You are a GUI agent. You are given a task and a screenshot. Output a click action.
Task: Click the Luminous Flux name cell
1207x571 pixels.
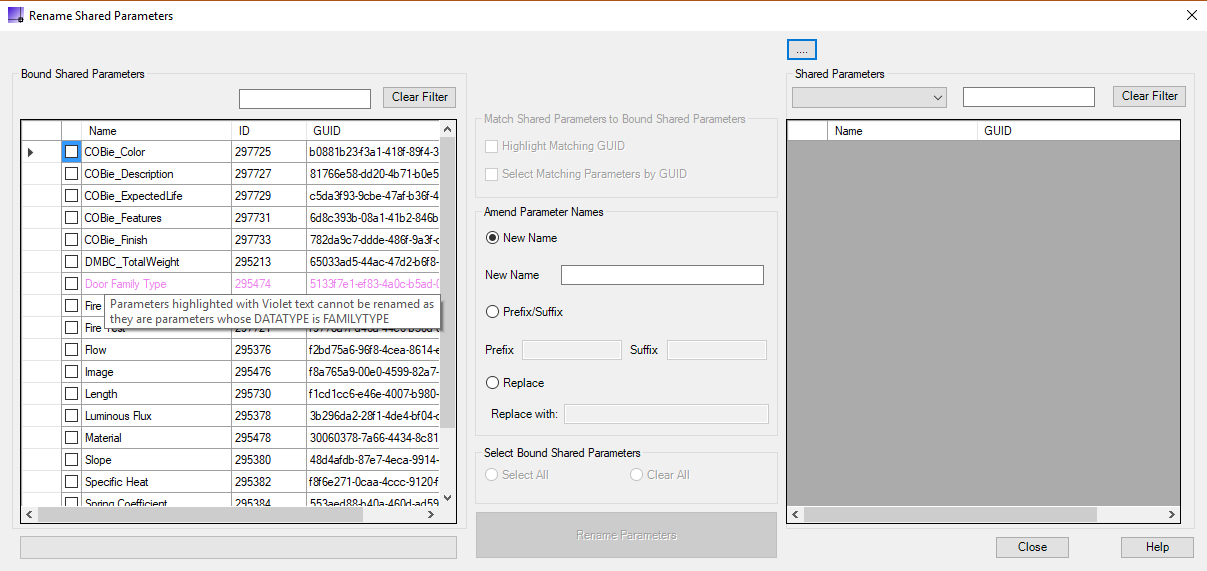157,416
